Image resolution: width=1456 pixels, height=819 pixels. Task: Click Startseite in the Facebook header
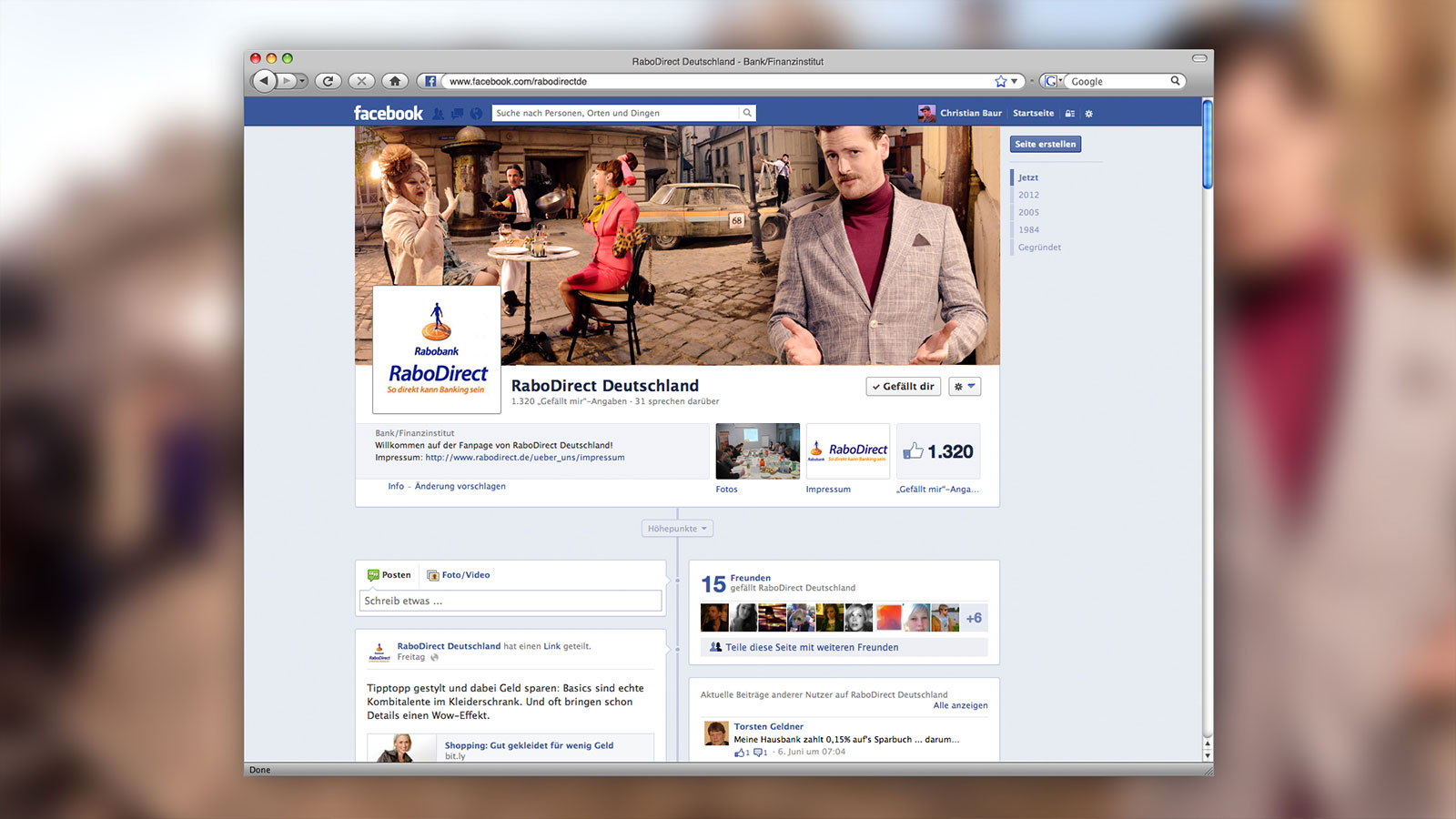point(1033,114)
